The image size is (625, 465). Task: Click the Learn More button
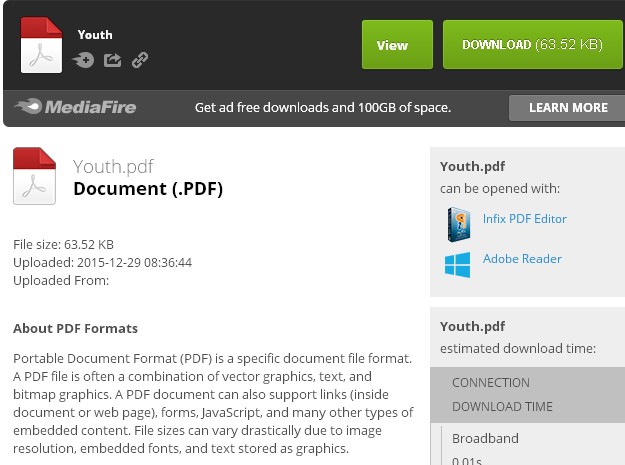coord(567,107)
